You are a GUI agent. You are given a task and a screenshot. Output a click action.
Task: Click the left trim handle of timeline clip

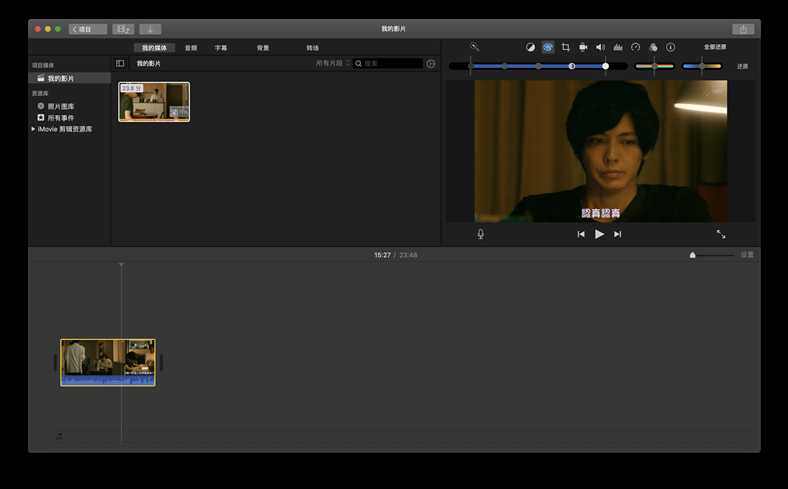coord(56,362)
